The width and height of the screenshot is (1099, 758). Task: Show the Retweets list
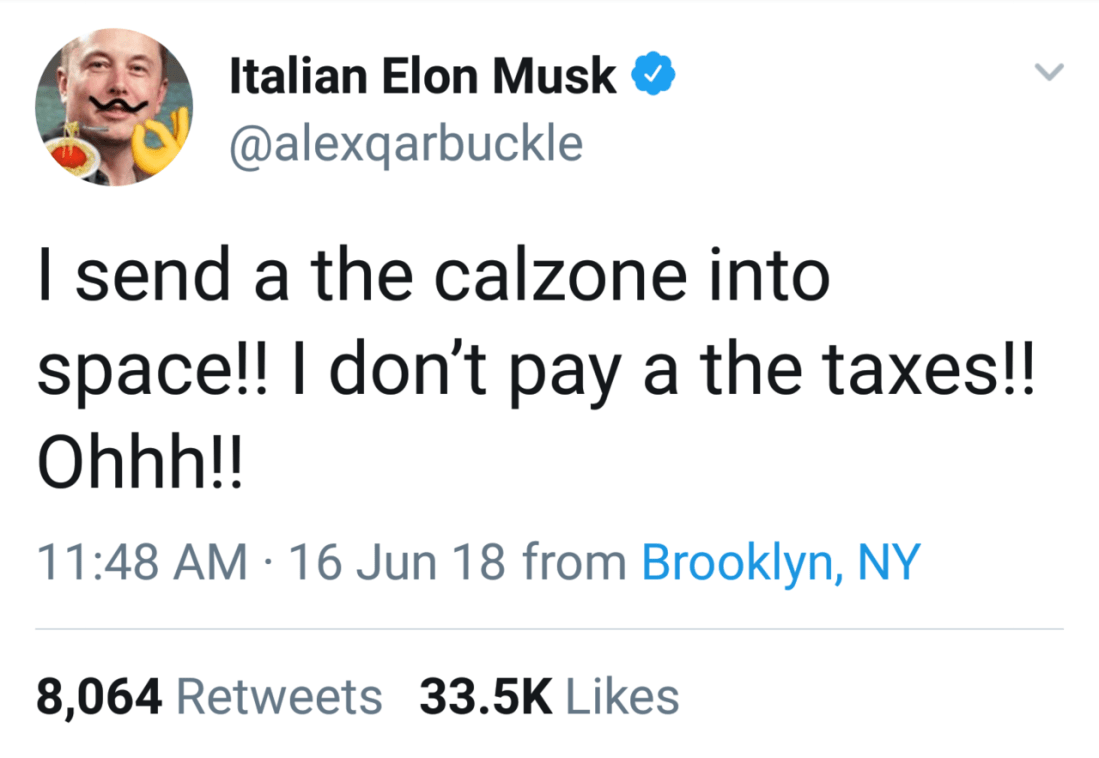click(279, 697)
